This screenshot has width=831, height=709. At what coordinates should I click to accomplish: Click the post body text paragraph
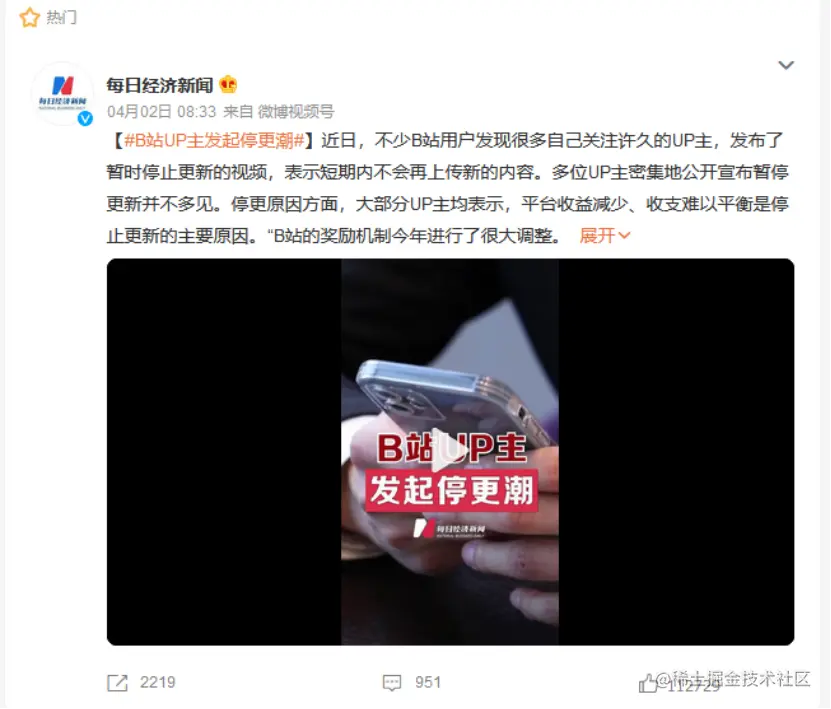[447, 188]
